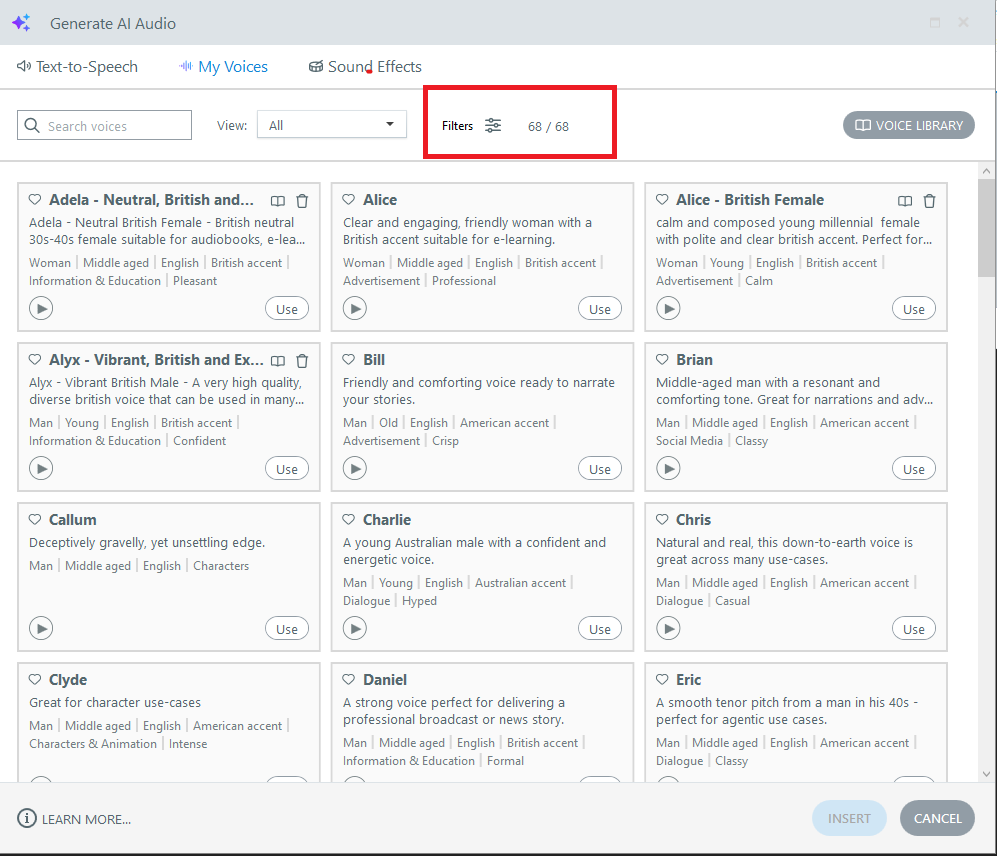Toggle heart favorite on Brian voice
This screenshot has height=856, width=997.
(662, 360)
